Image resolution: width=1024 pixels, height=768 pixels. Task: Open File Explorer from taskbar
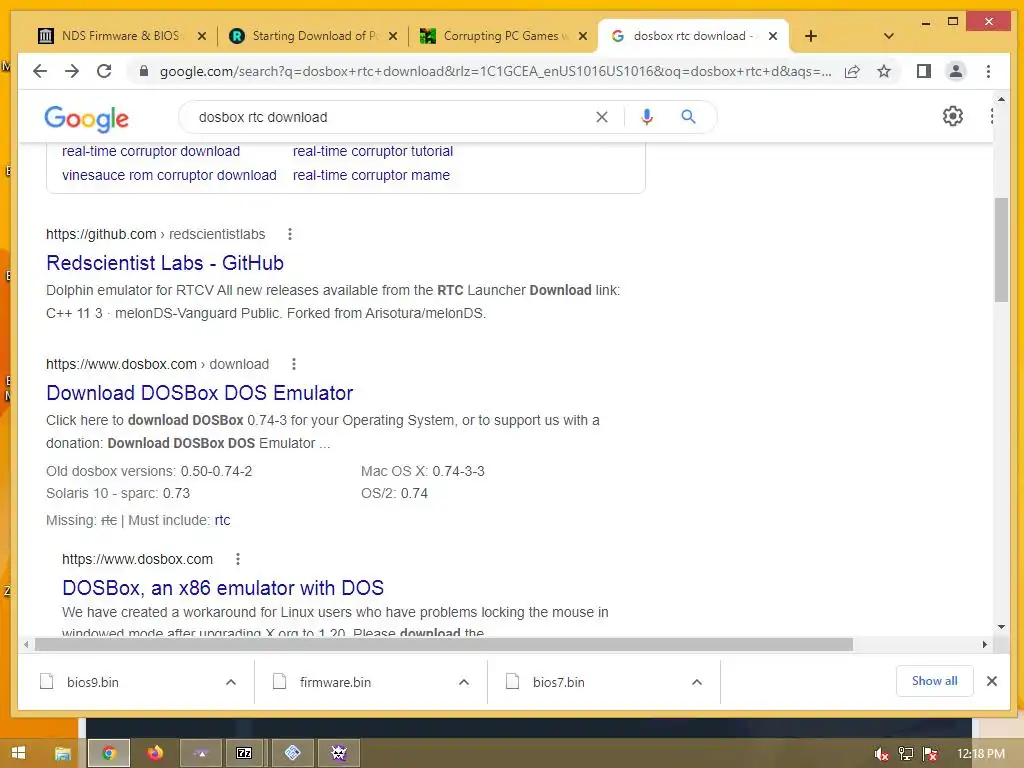[x=63, y=753]
